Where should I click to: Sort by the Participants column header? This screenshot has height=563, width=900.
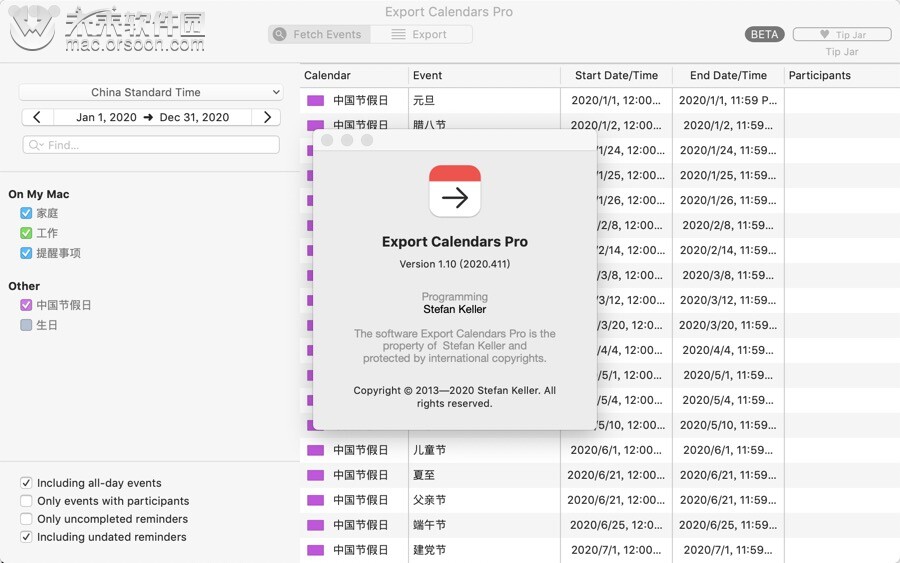842,75
